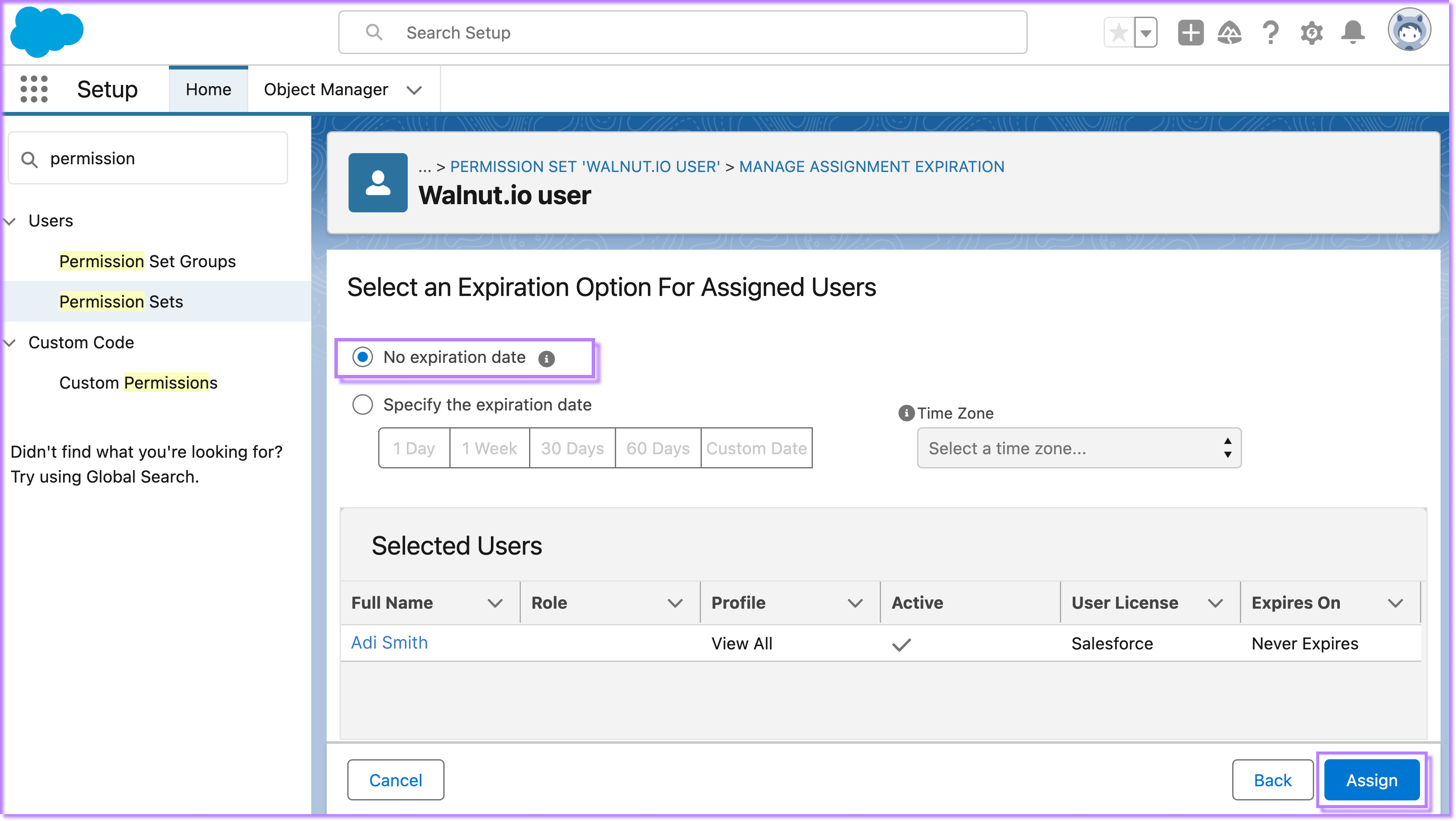
Task: Click the Active checkmark for Adi Smith
Action: pos(902,645)
